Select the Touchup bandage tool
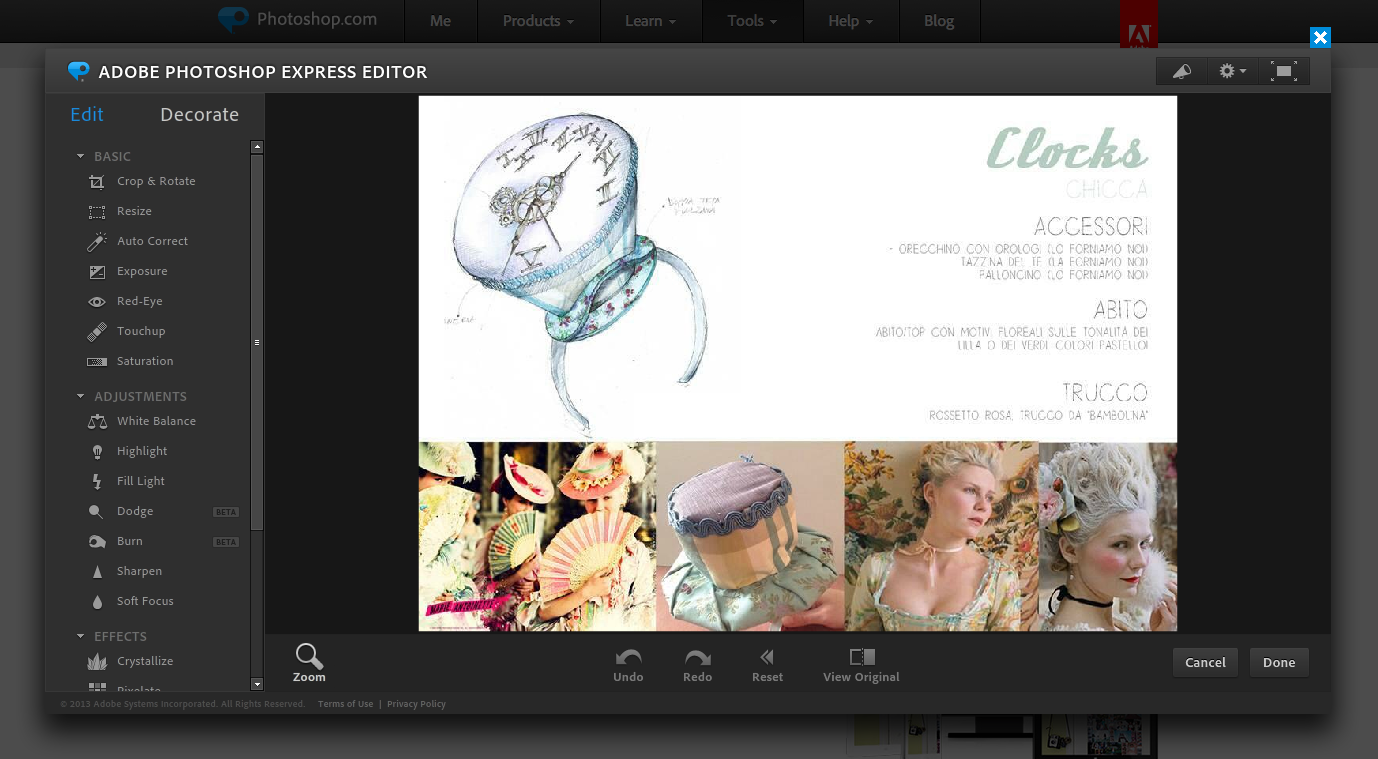 pyautogui.click(x=97, y=332)
